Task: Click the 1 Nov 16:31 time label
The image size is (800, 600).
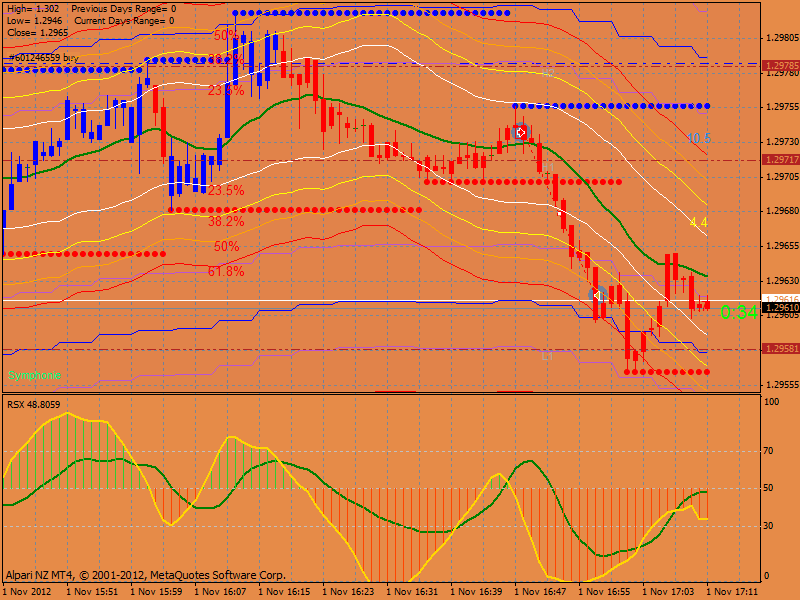Action: [412, 592]
